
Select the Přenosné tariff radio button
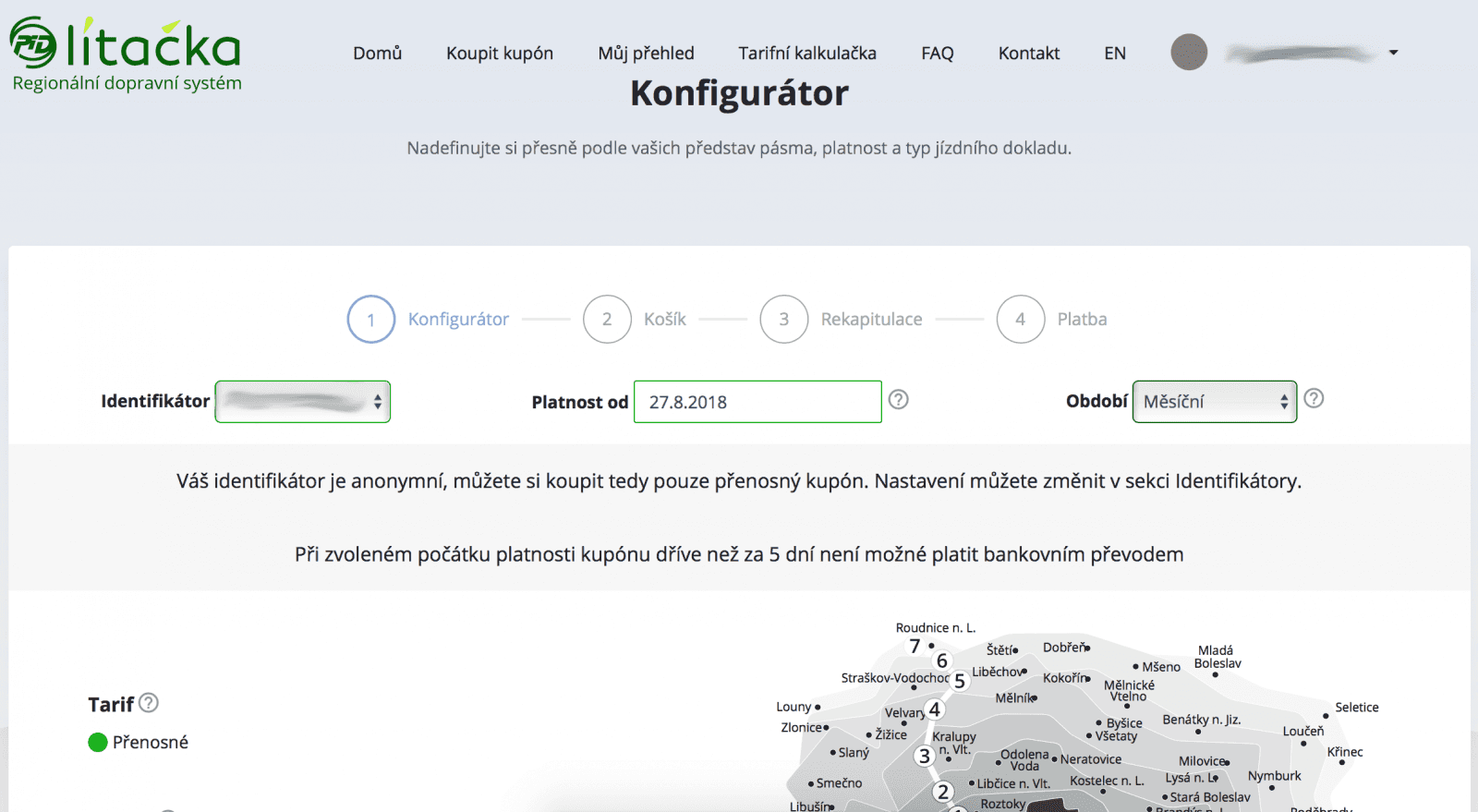tap(96, 741)
